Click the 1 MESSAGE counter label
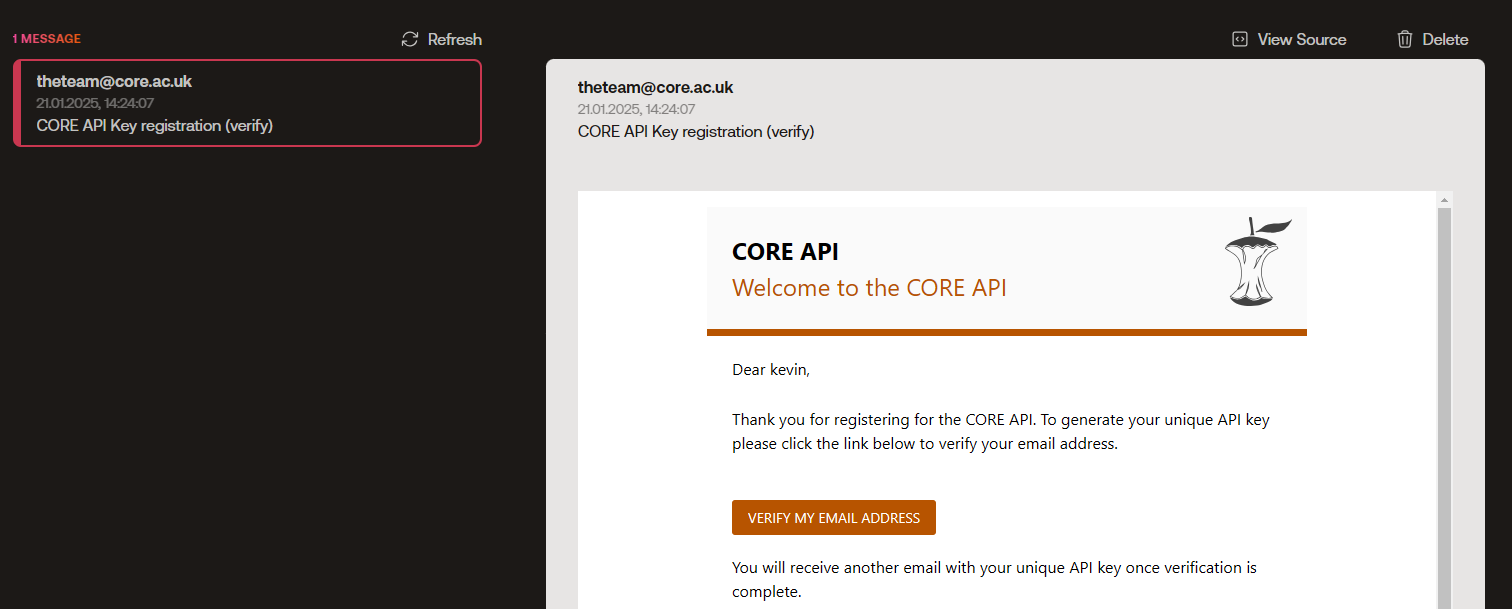Image resolution: width=1512 pixels, height=609 pixels. pos(47,39)
